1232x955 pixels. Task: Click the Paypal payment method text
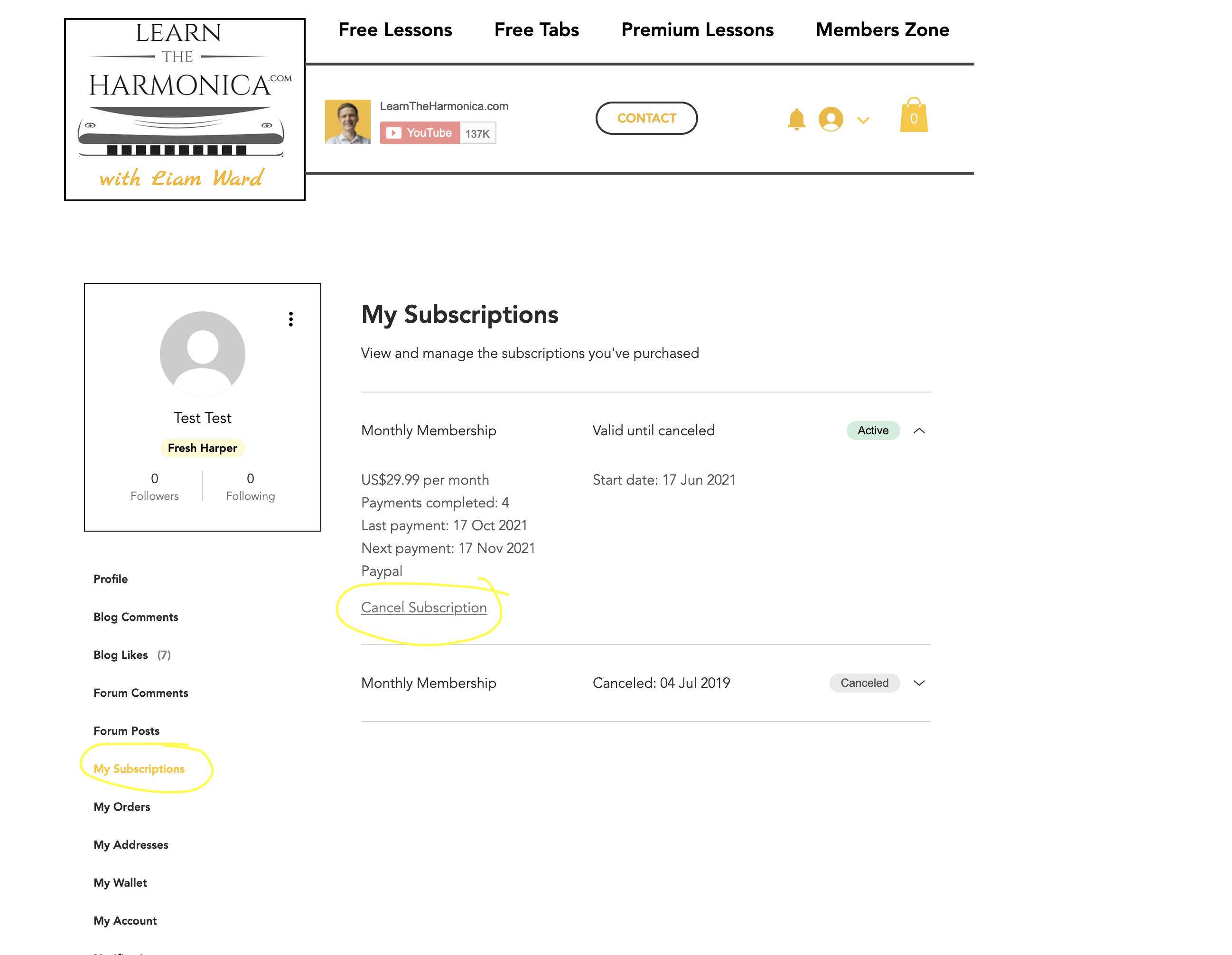[382, 571]
